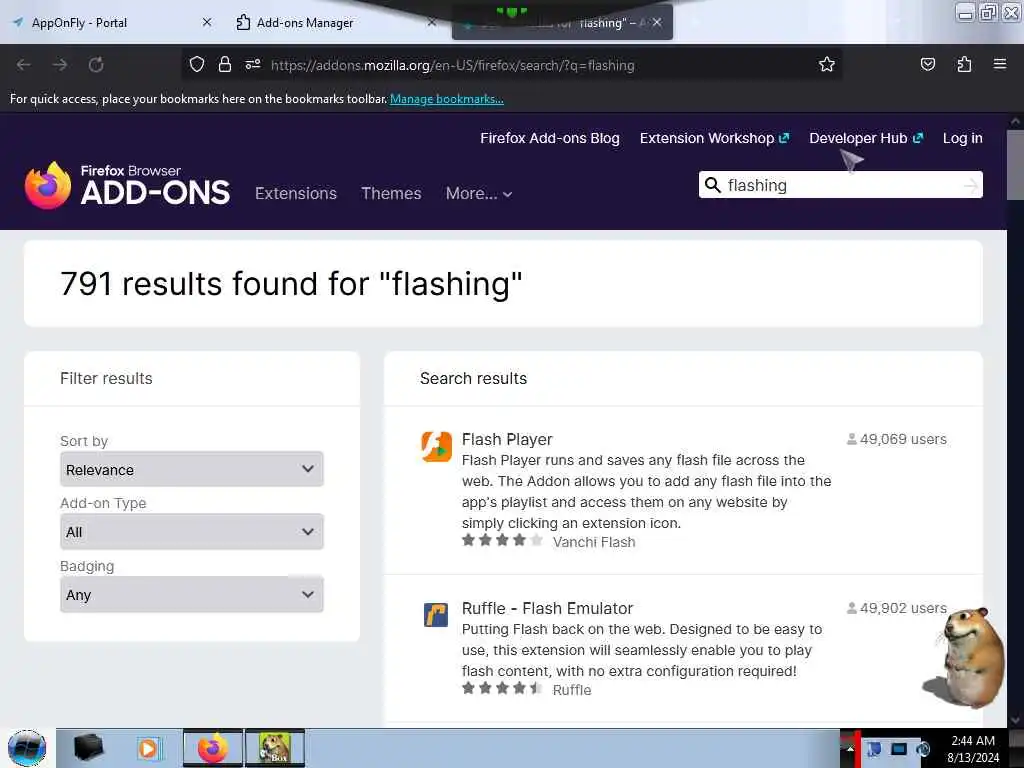Switch to the Firefox taskbar icon
The image size is (1024, 768).
click(x=213, y=748)
